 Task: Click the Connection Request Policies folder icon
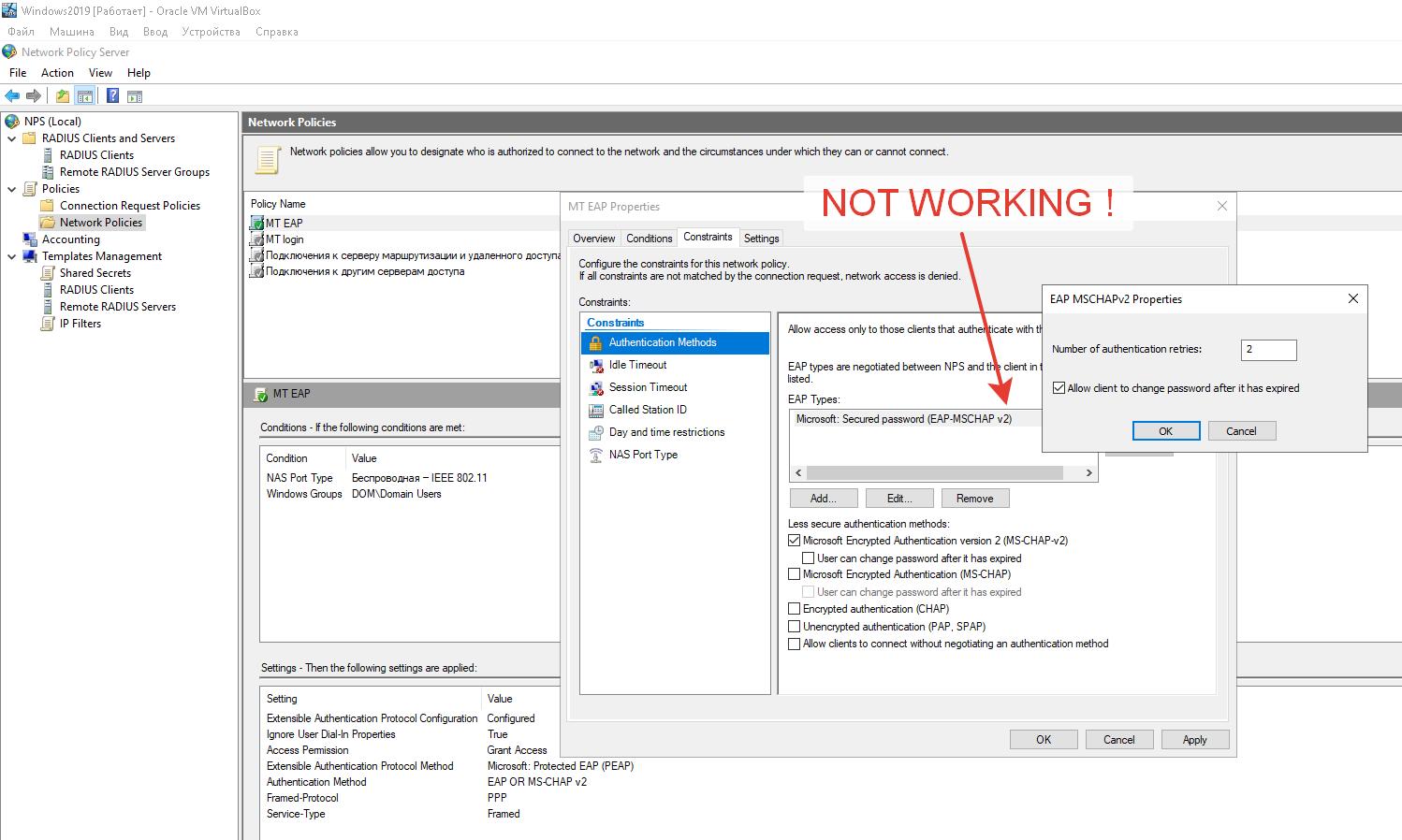coord(48,206)
